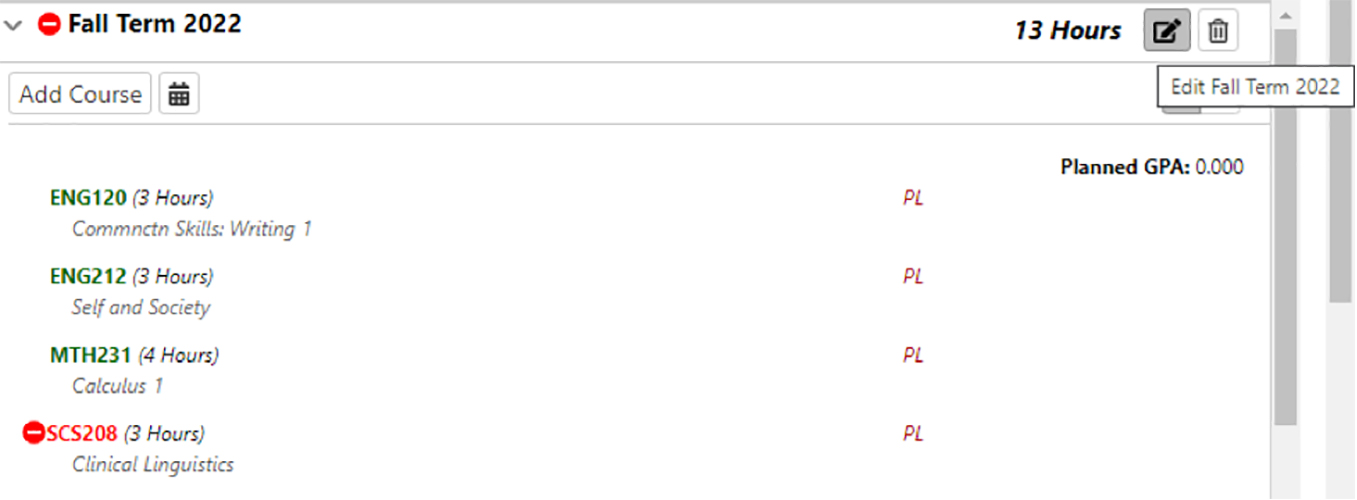This screenshot has width=1357, height=500.
Task: Open the calendar icon beside Add Course
Action: [179, 94]
